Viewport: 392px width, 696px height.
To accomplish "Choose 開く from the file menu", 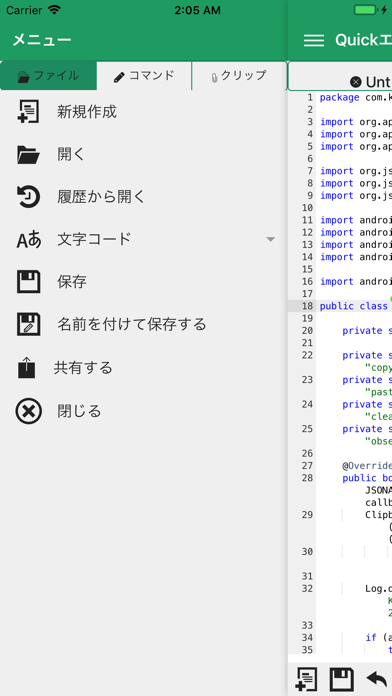I will pyautogui.click(x=71, y=154).
